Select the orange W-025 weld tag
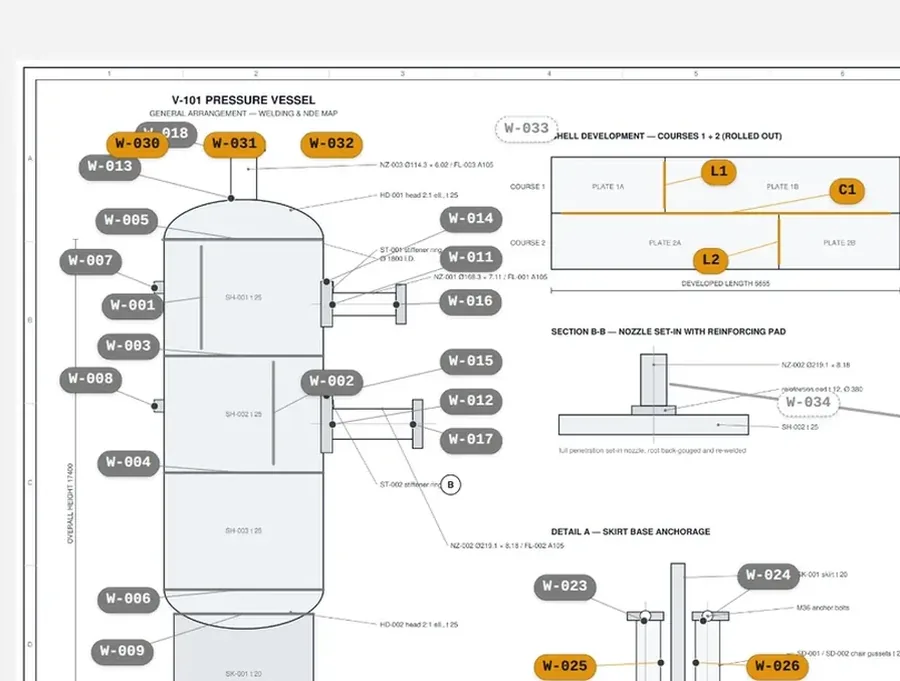 coord(565,667)
